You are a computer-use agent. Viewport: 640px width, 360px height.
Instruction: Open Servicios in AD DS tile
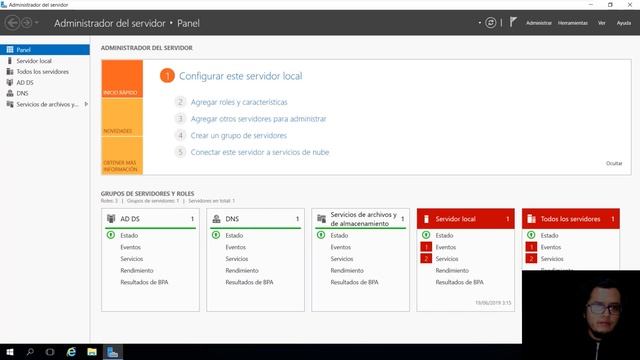(131, 259)
